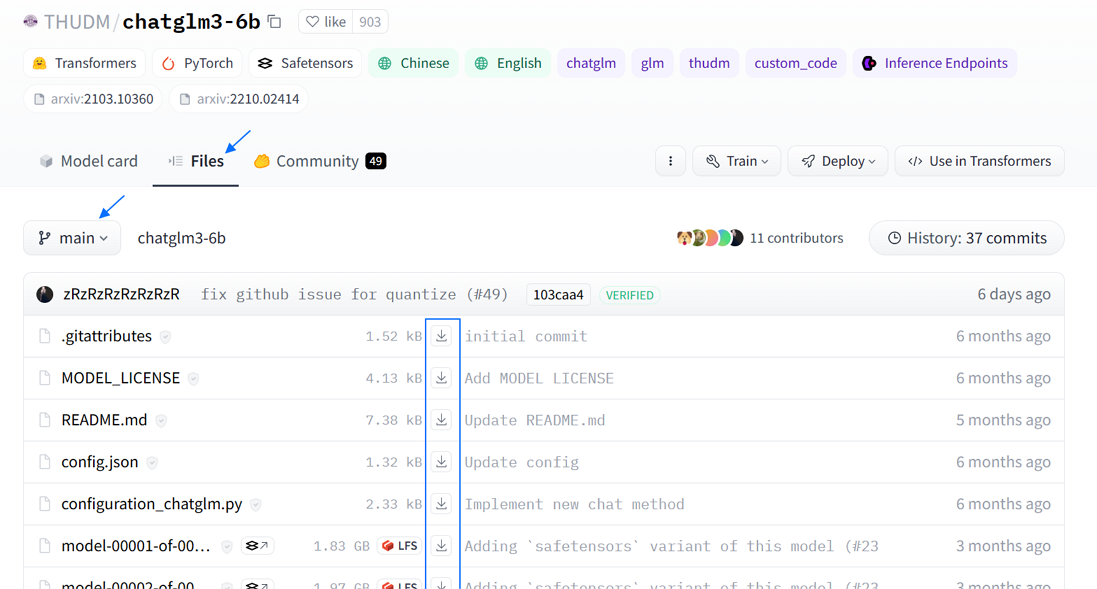Expand the main branch dropdown
Screen dimensions: 1097x589
(x=72, y=238)
